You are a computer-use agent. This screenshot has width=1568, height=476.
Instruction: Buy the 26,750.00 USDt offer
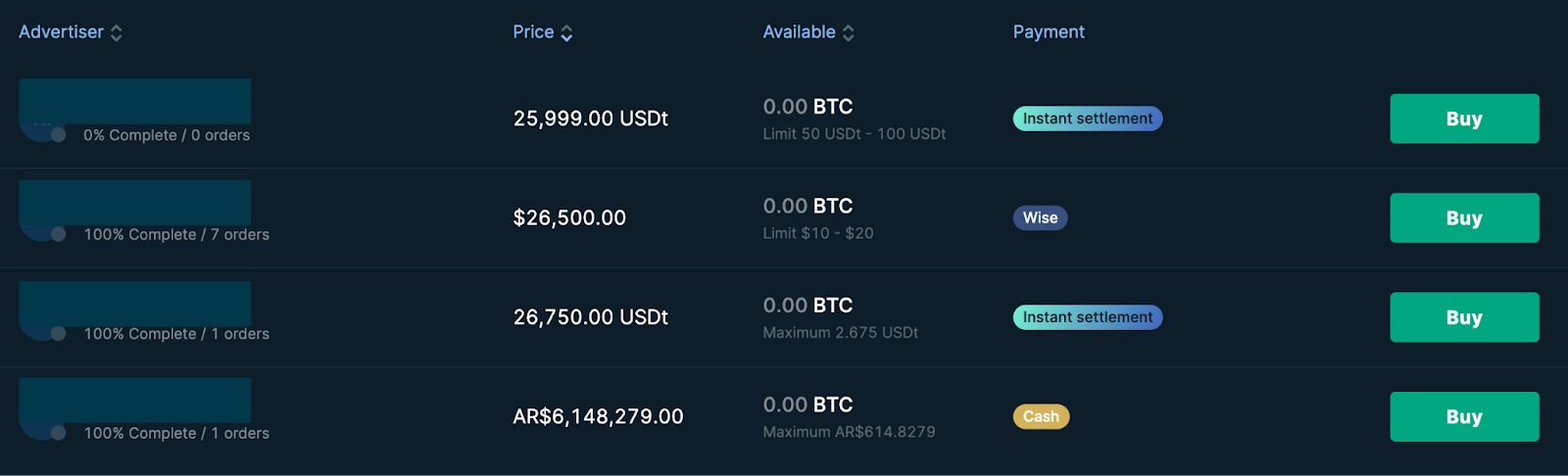pyautogui.click(x=1463, y=317)
